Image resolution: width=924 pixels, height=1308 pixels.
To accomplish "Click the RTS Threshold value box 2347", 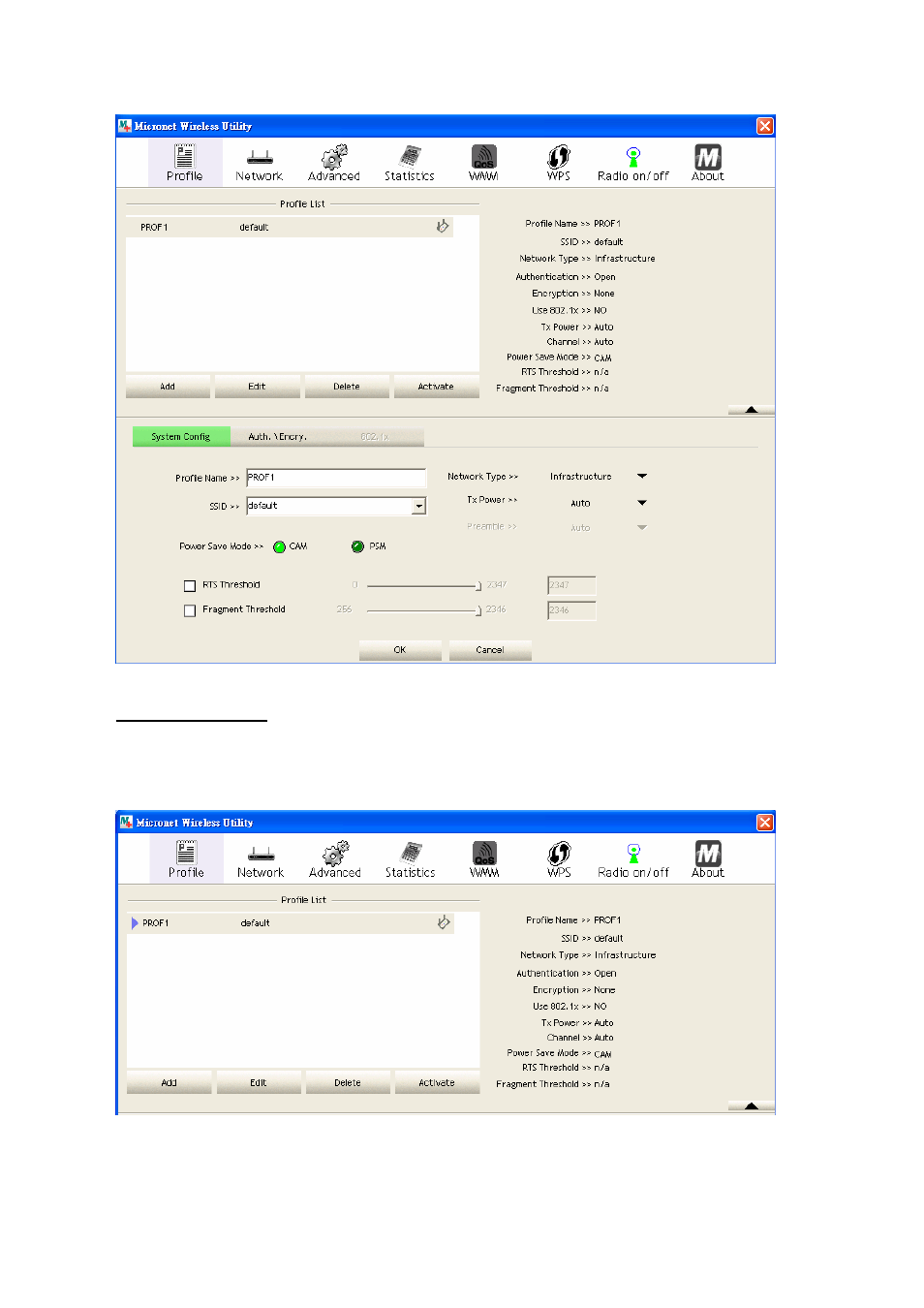I will [x=571, y=585].
